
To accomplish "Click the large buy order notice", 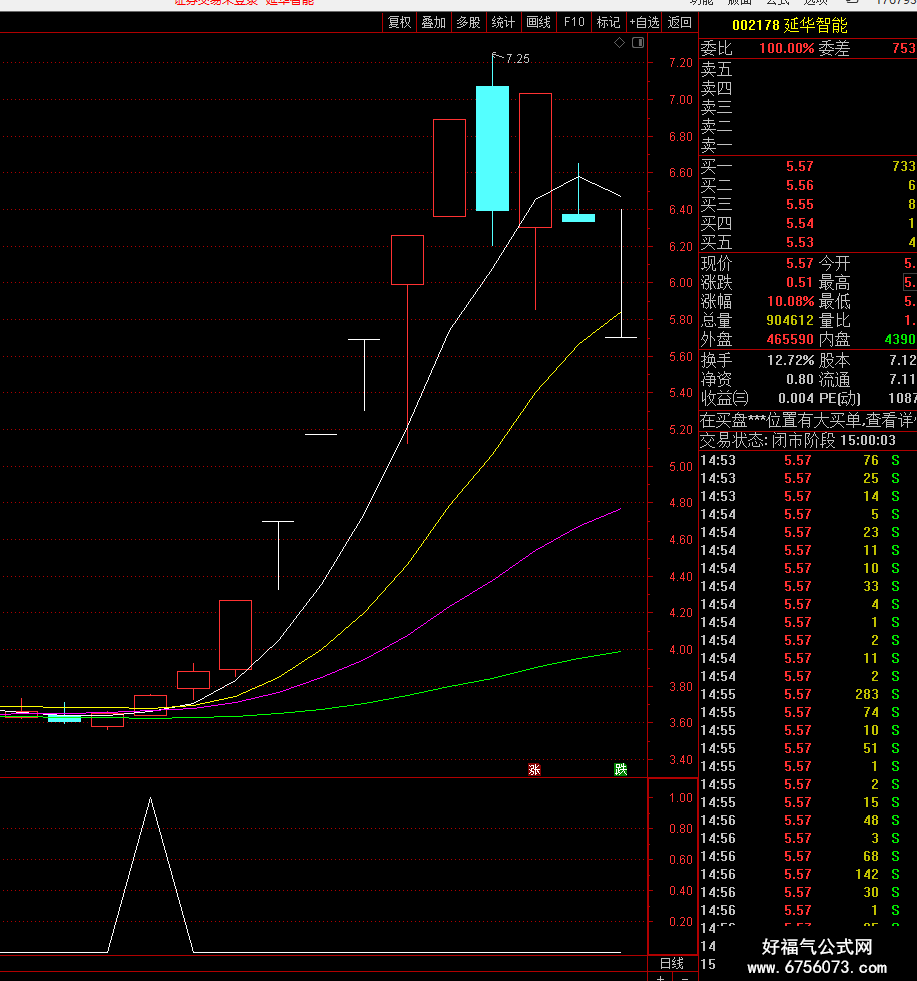I will [808, 420].
